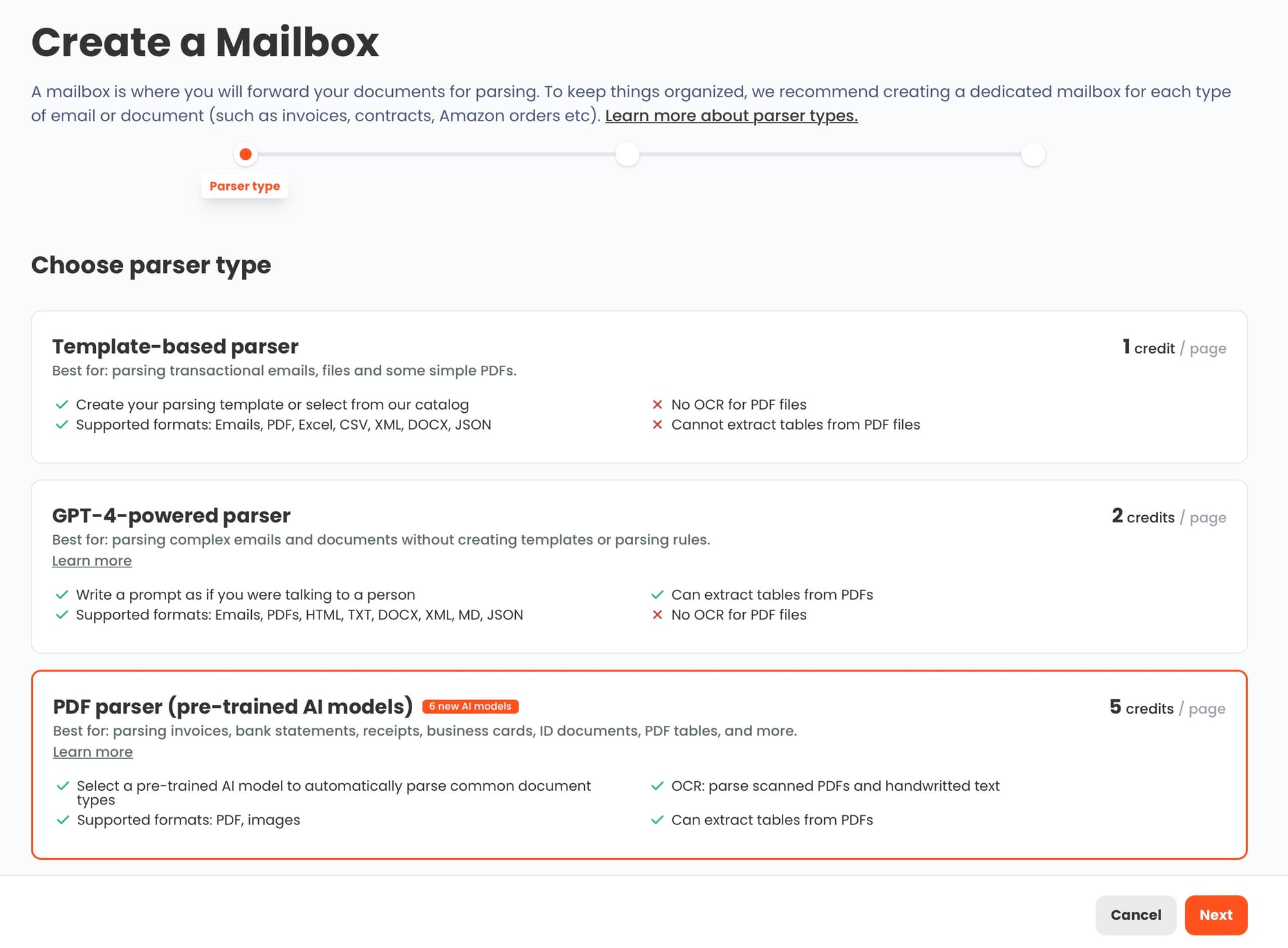Viewport: 1288px width, 948px height.
Task: Click checkmark beside 'Write a prompt as if you were talking'
Action: pos(62,594)
